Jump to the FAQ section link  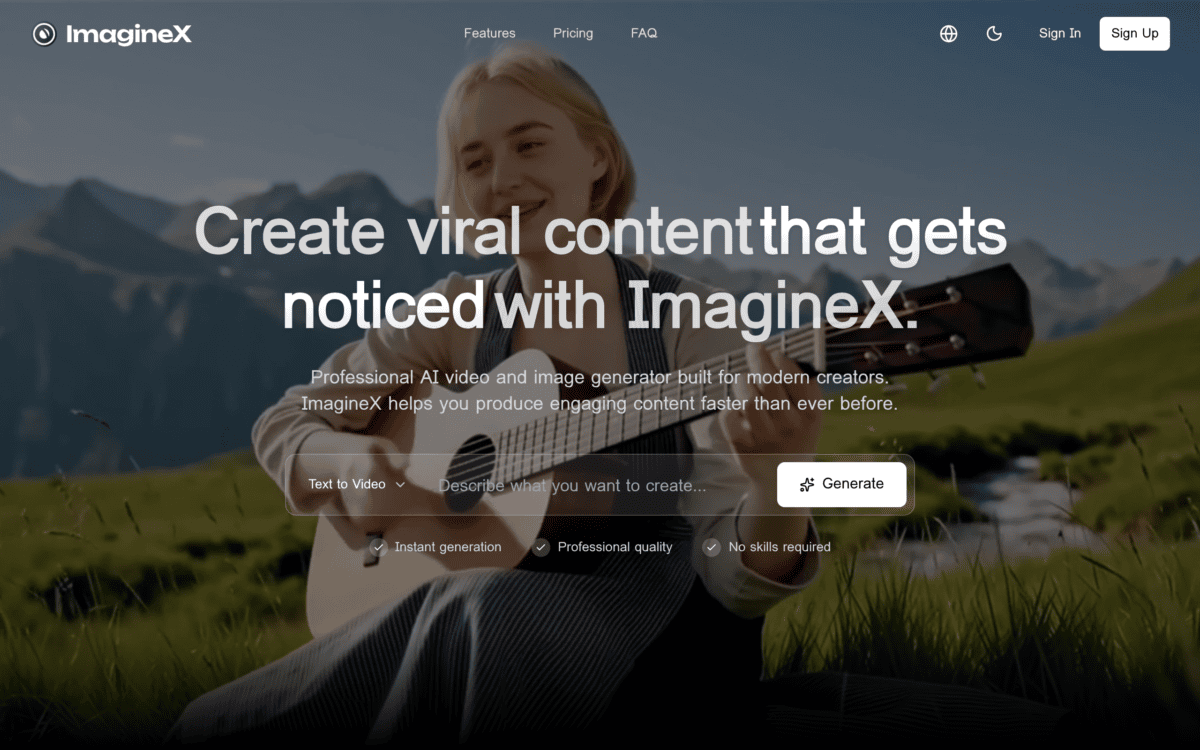pyautogui.click(x=644, y=33)
